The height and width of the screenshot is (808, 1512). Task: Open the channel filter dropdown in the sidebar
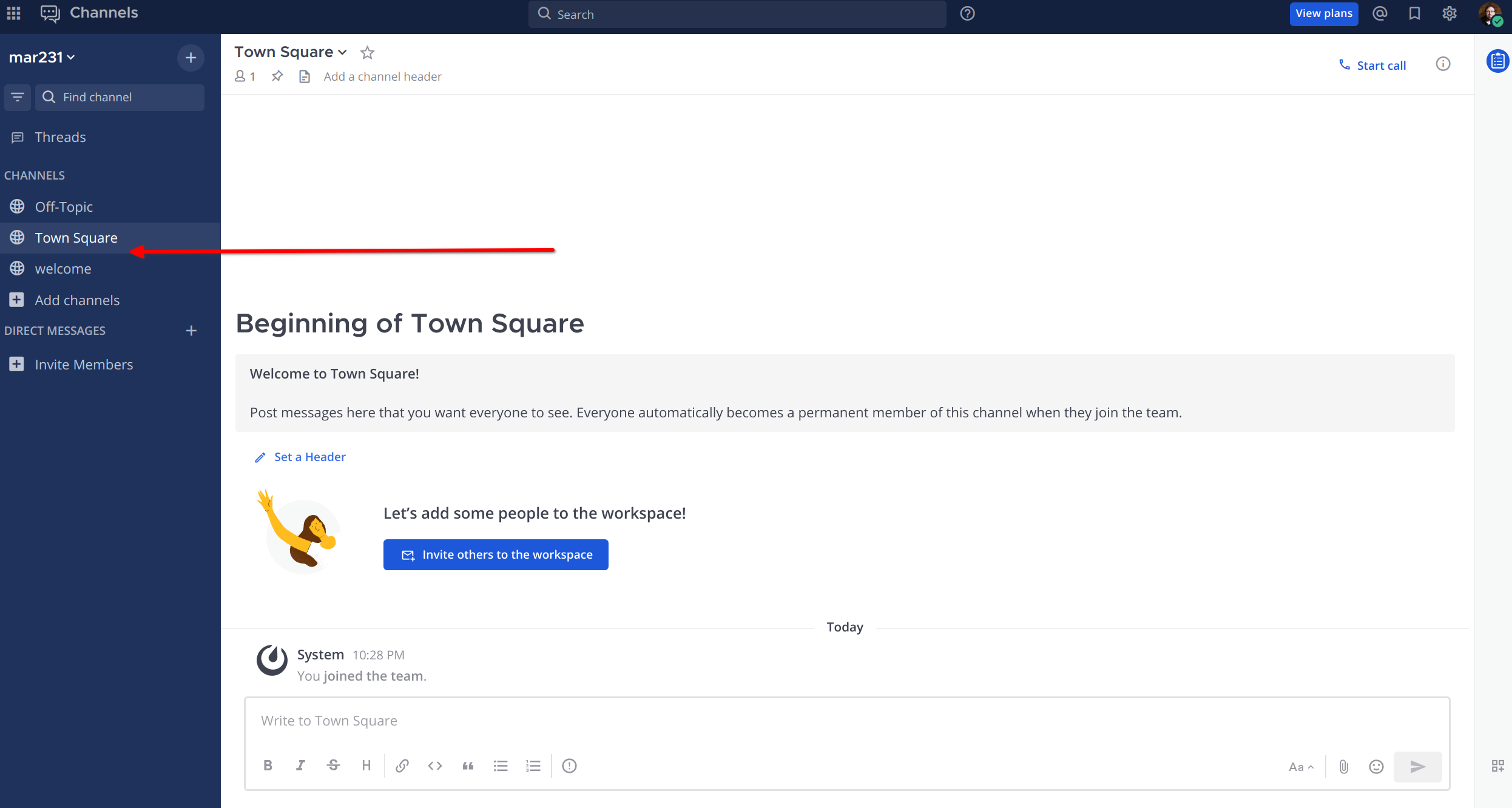(18, 97)
